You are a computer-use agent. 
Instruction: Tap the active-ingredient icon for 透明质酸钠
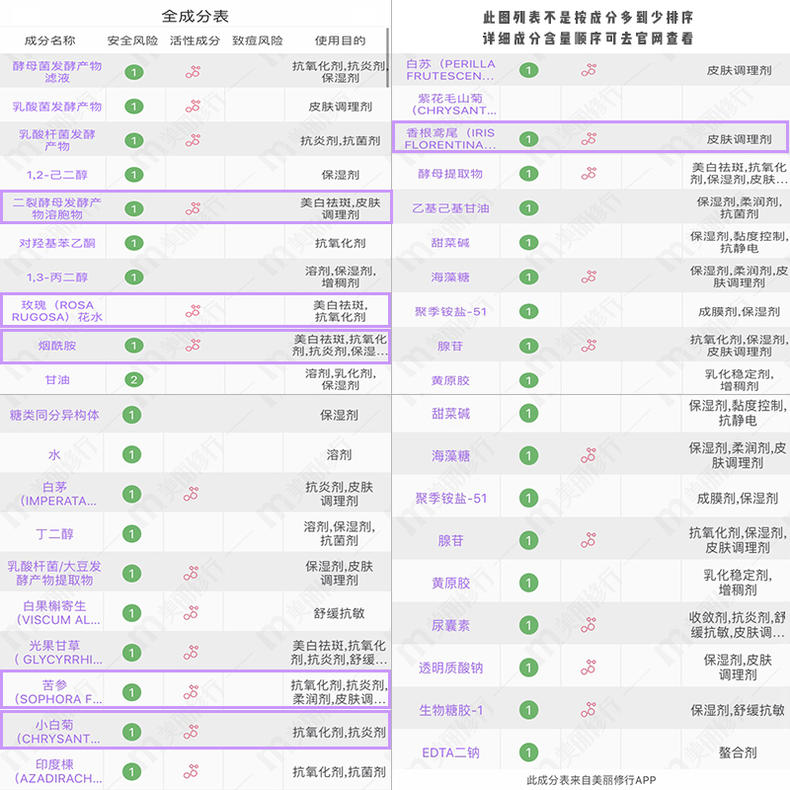coord(588,668)
